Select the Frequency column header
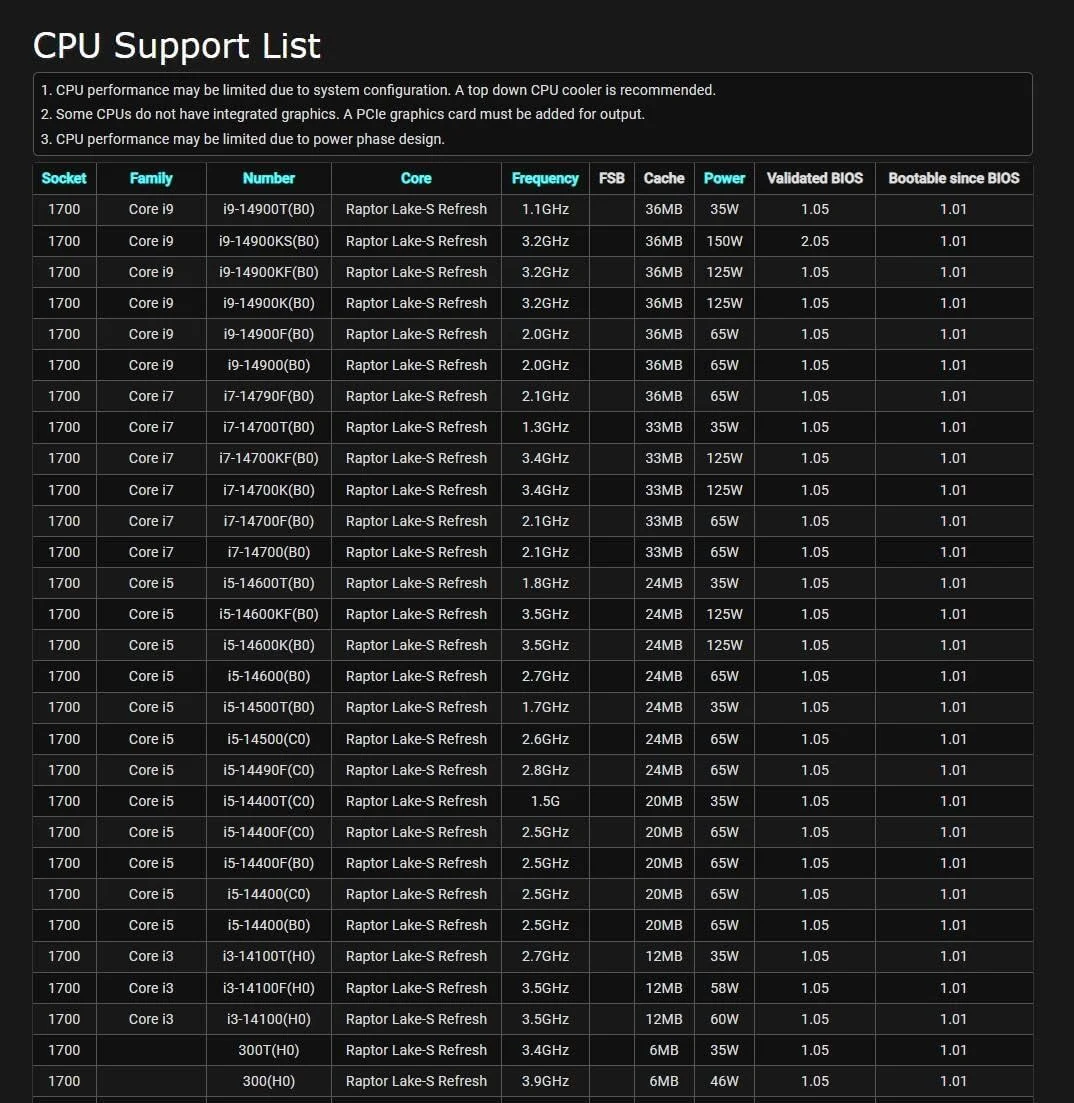1074x1103 pixels. [545, 178]
